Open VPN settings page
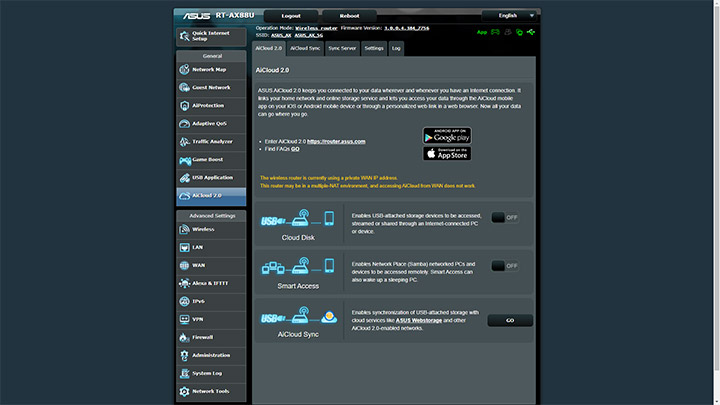This screenshot has width=720, height=405. coord(211,320)
